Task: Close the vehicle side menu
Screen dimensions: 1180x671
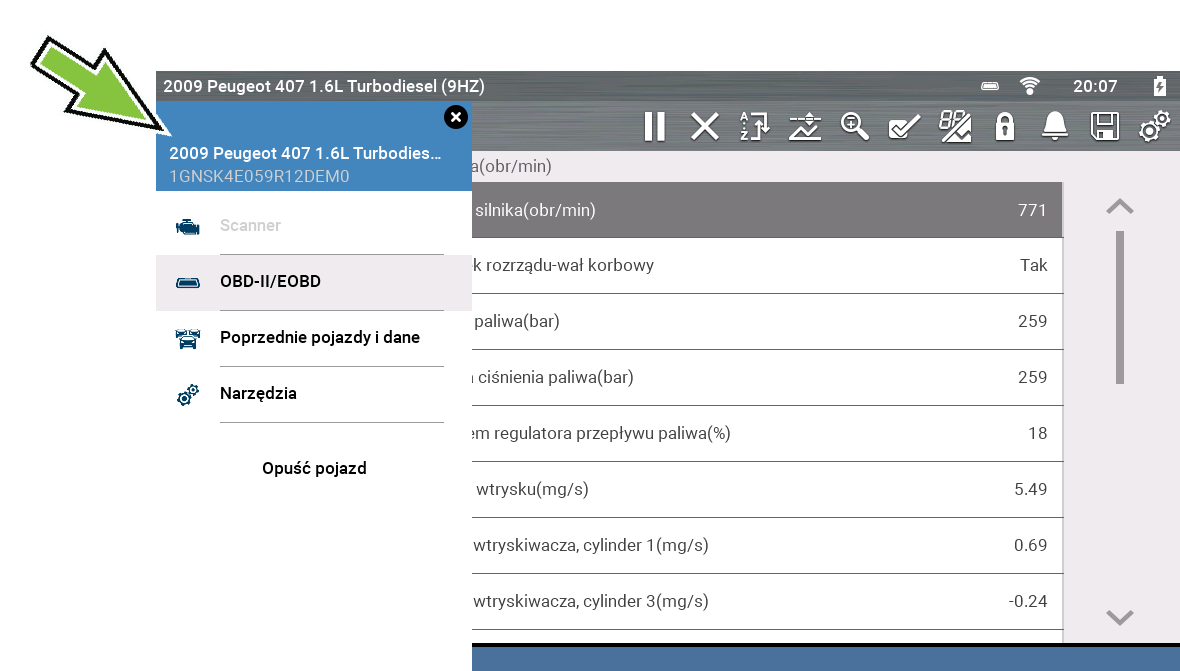Action: (456, 117)
